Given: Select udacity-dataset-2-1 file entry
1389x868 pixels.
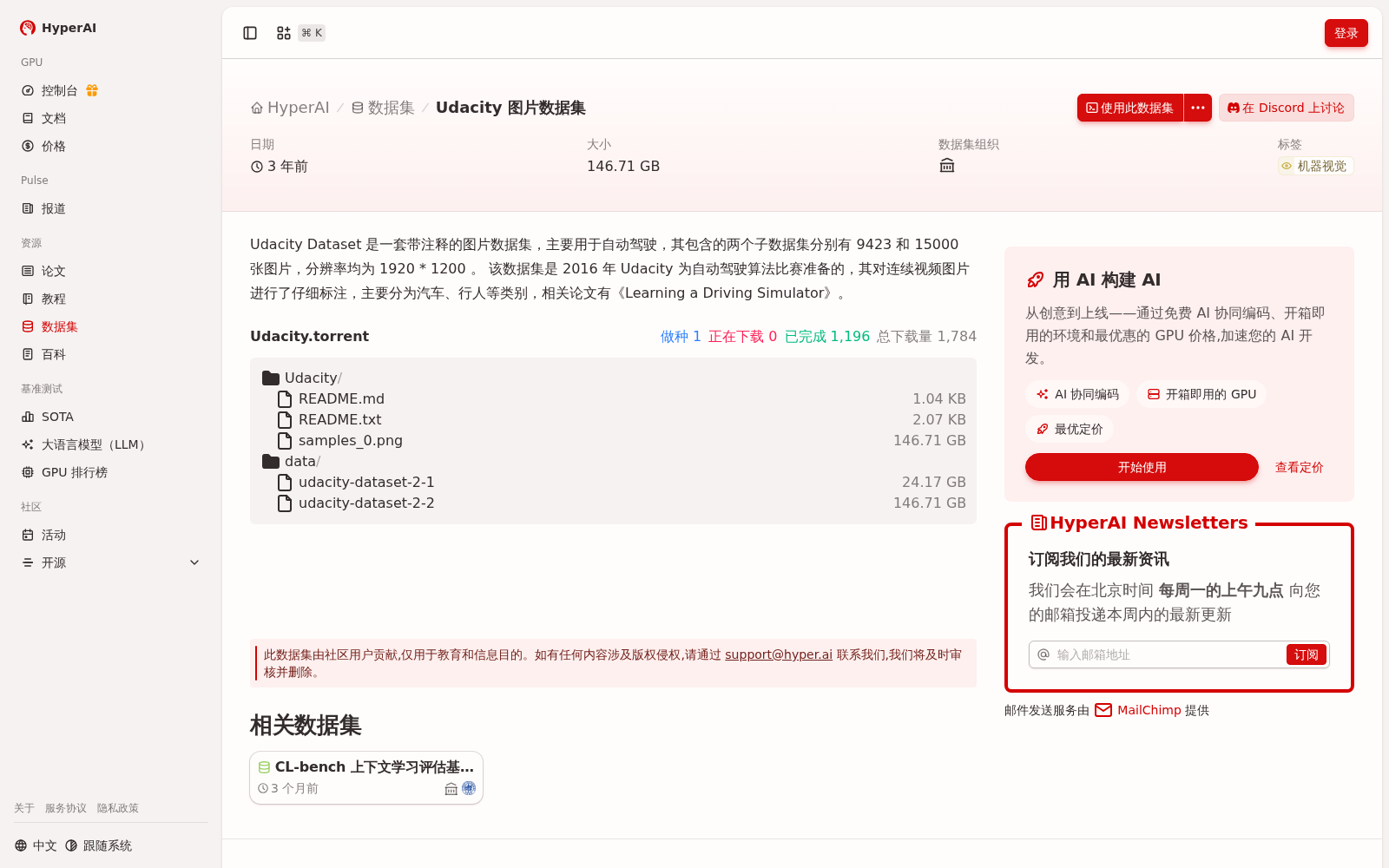Looking at the screenshot, I should tap(613, 482).
